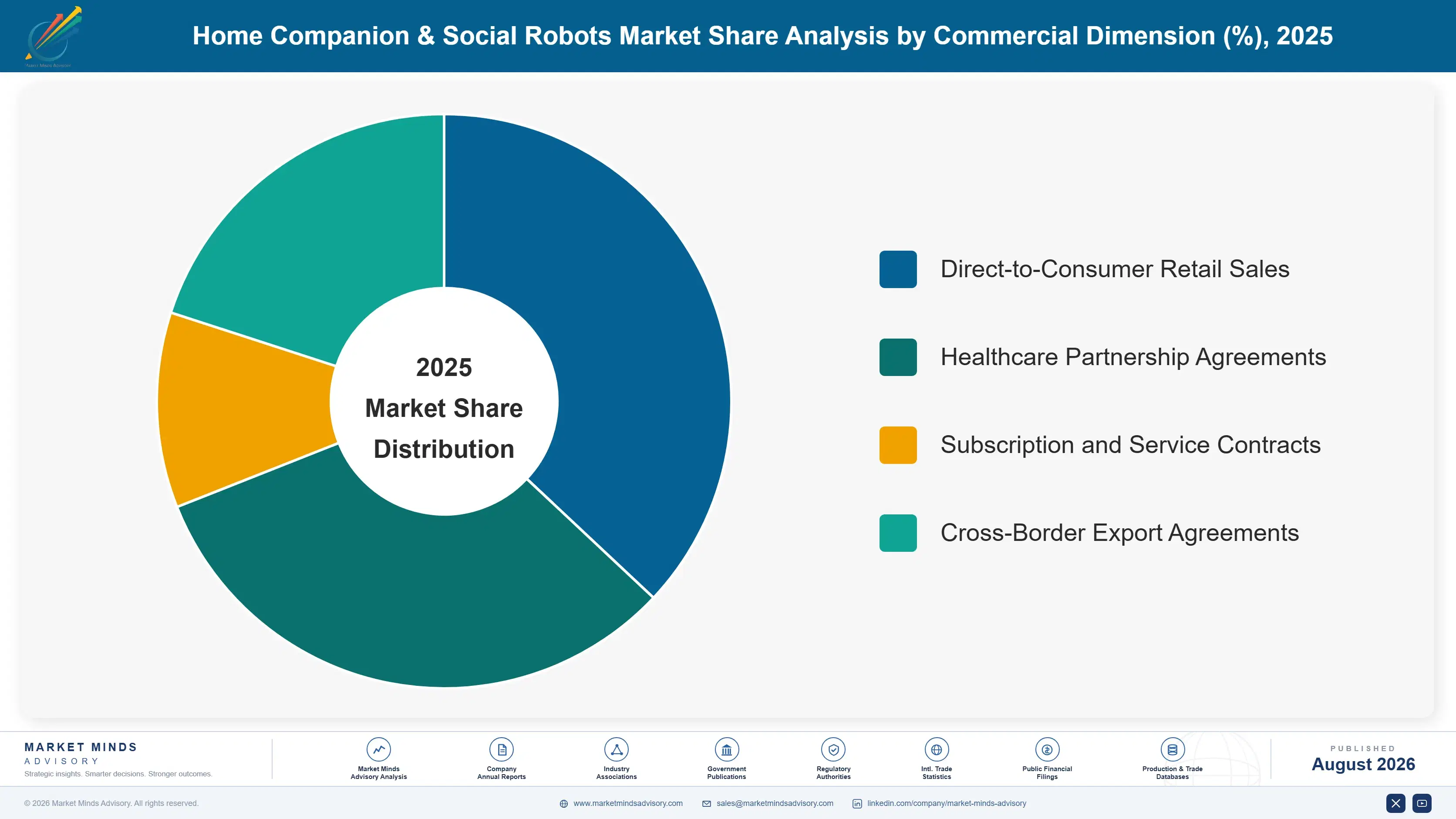The width and height of the screenshot is (1456, 819).
Task: Click the Market Minds Advisory Analysis chart icon
Action: (378, 749)
